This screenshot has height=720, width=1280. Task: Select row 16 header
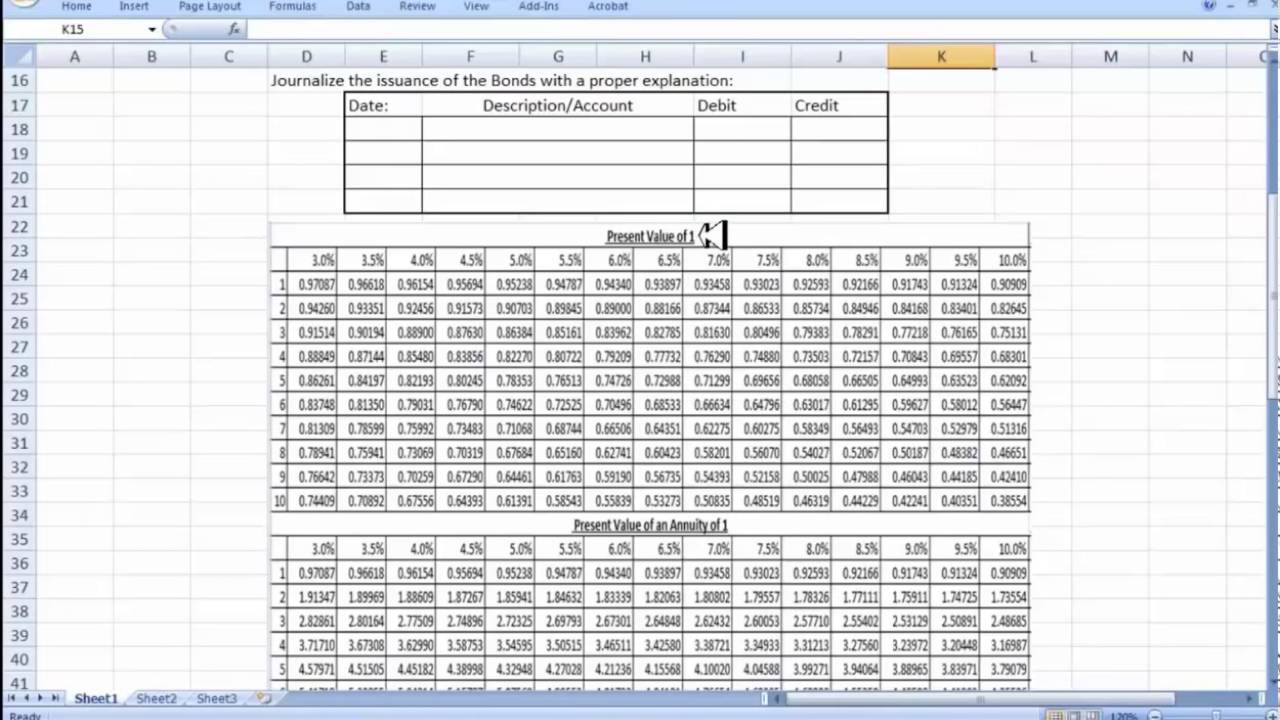[x=18, y=81]
